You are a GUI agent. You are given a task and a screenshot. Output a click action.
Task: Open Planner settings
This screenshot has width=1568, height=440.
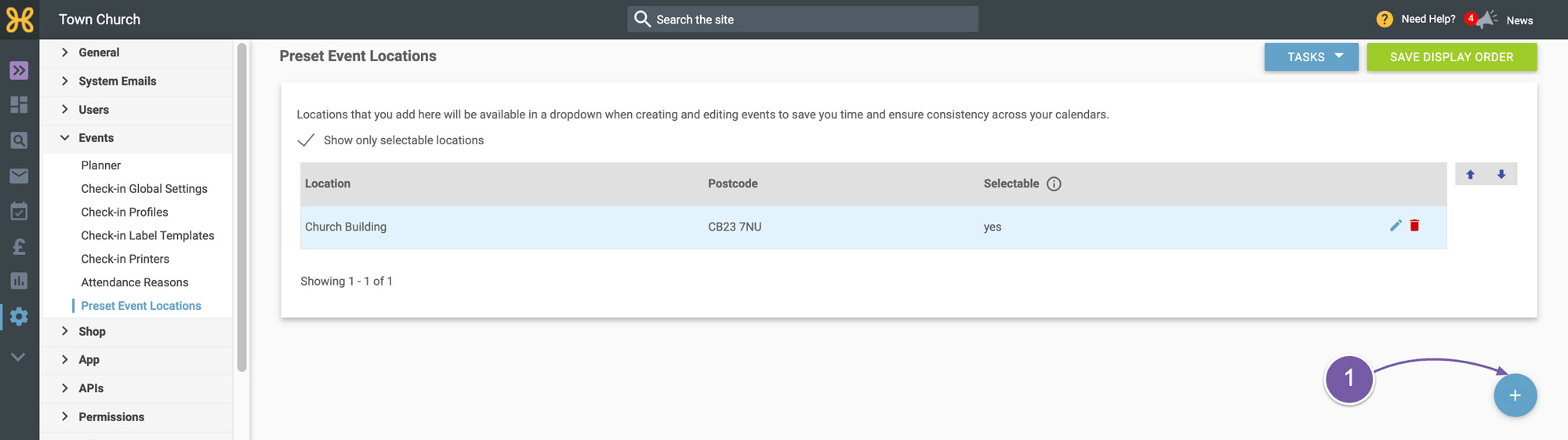tap(101, 165)
